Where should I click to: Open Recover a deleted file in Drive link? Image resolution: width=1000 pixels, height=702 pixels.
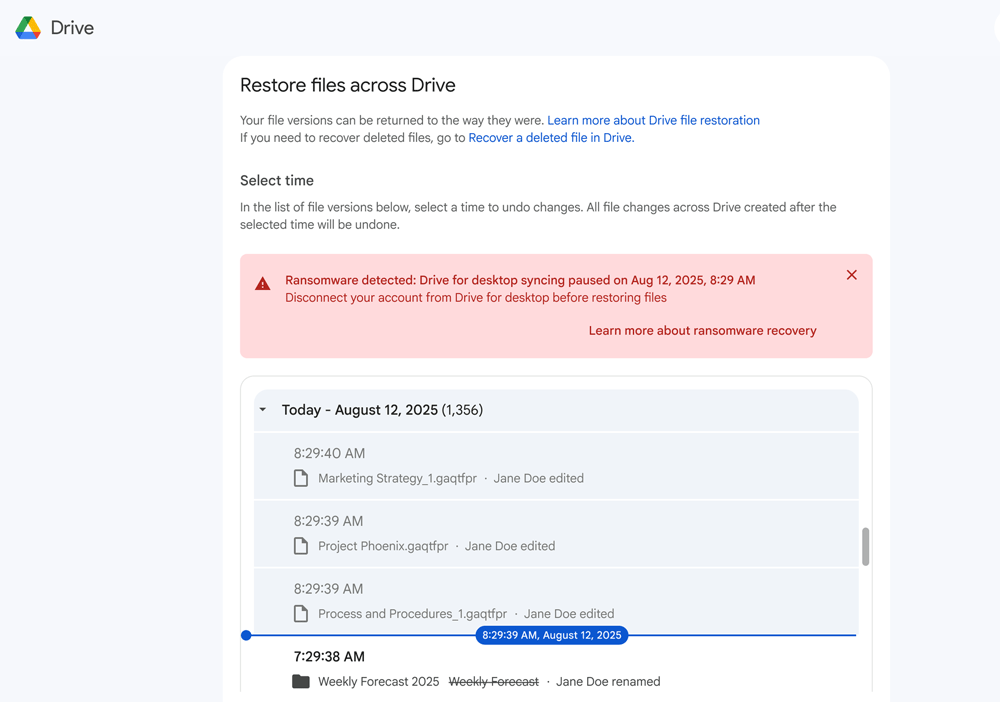click(x=550, y=138)
